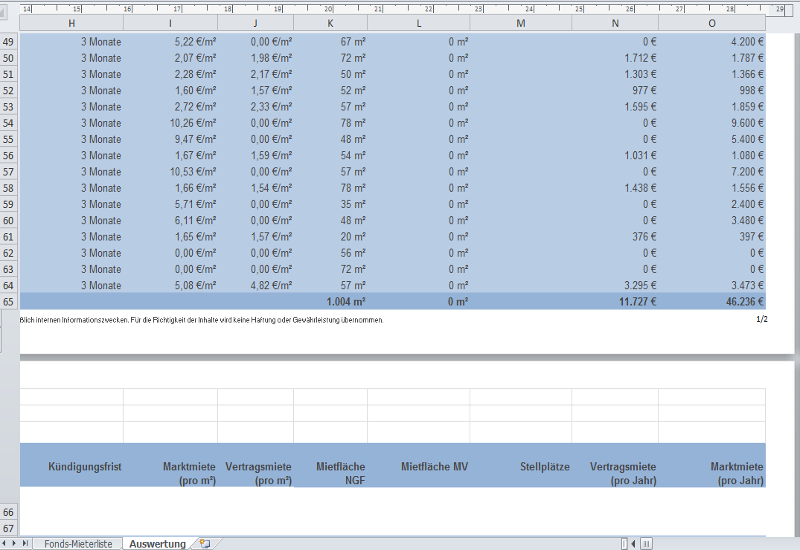Viewport: 800px width, 550px height.
Task: Select the cell with 9,47 €/m²
Action: pyautogui.click(x=170, y=139)
